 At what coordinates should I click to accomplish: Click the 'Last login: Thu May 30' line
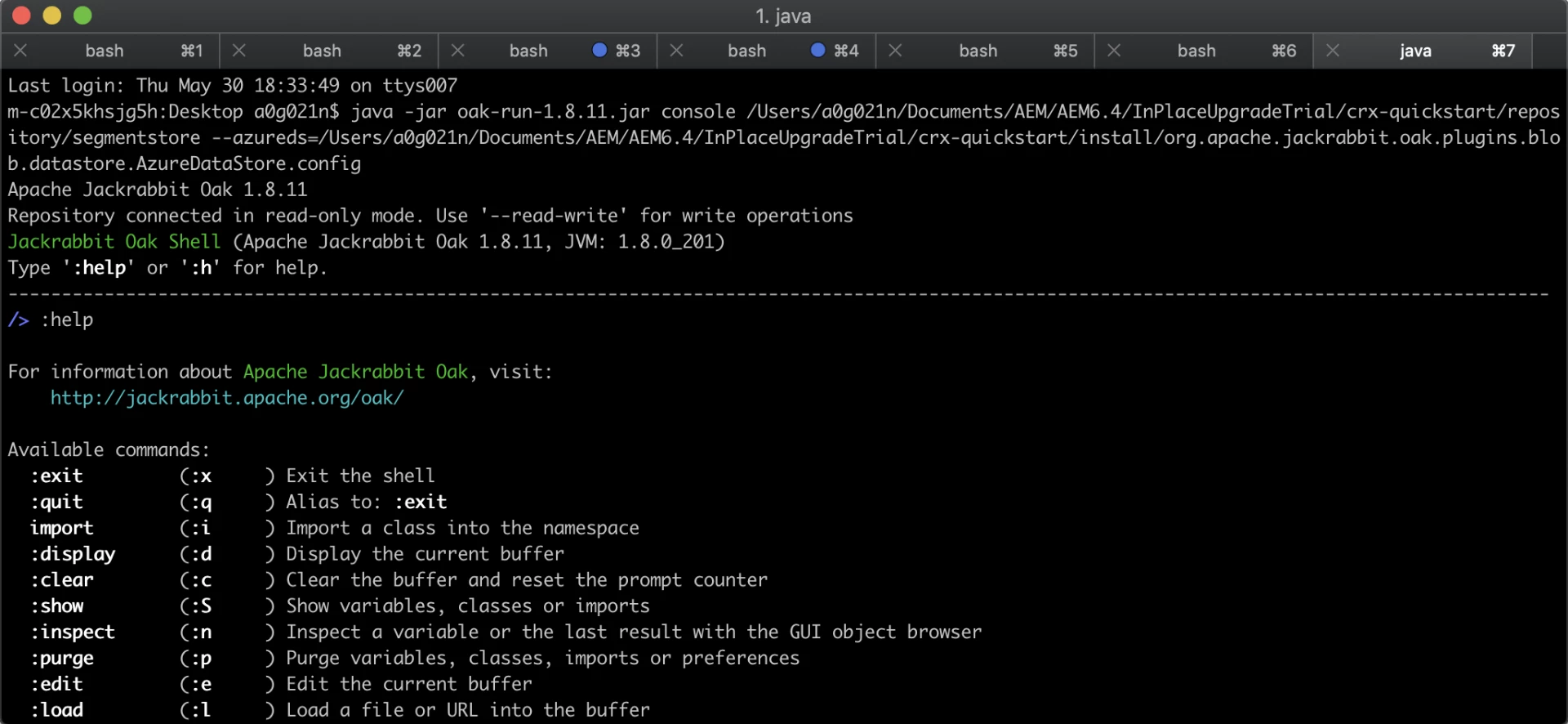[x=233, y=86]
